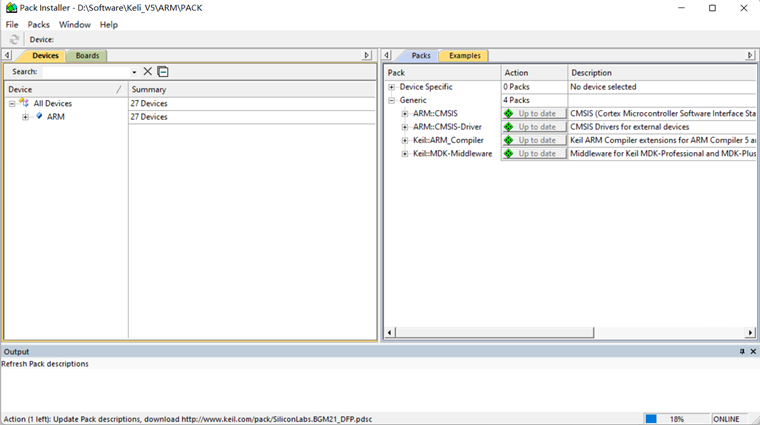Click the Output panel title label
This screenshot has height=425, width=760.
coord(16,351)
